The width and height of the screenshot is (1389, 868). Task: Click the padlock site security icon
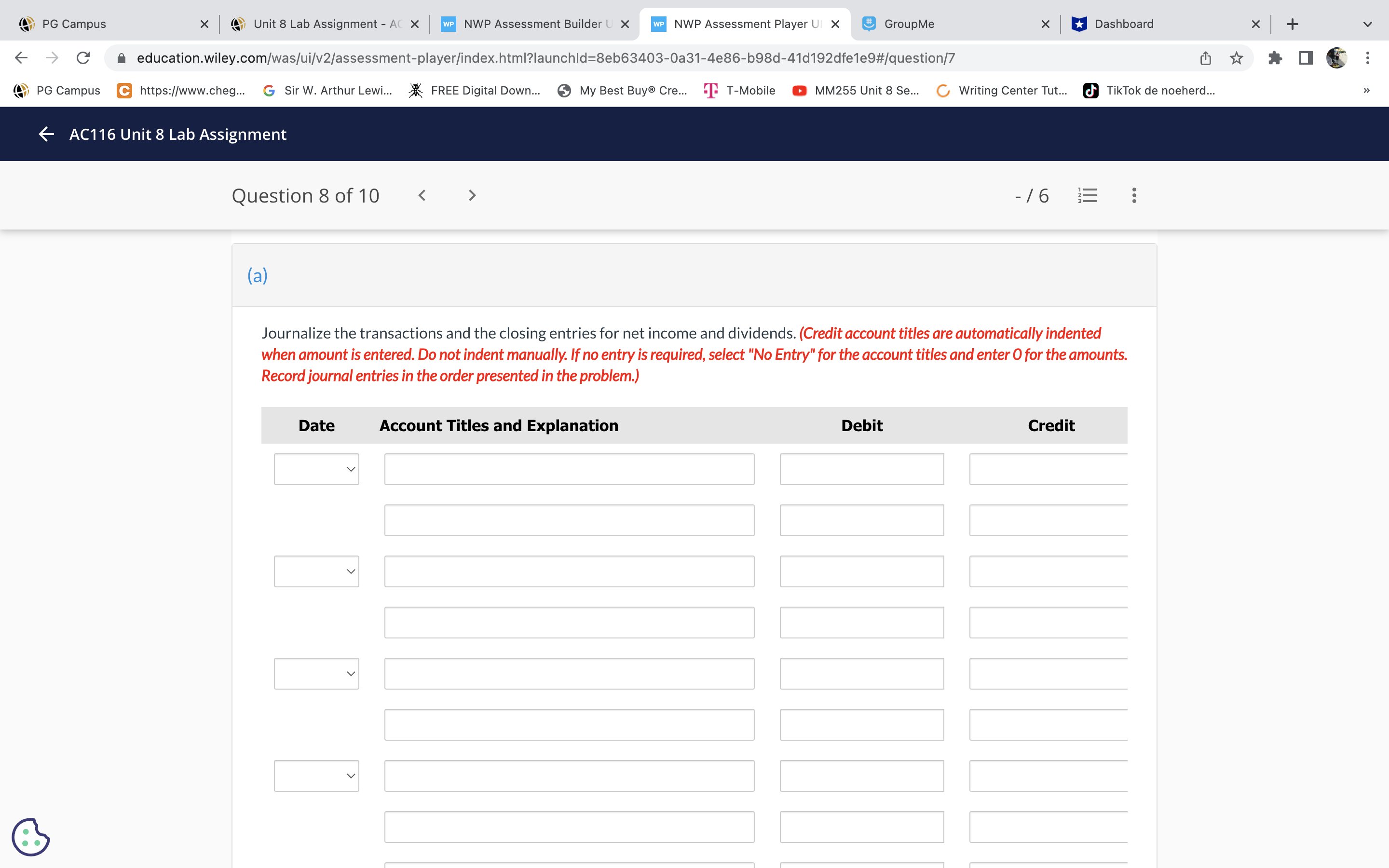pos(121,57)
